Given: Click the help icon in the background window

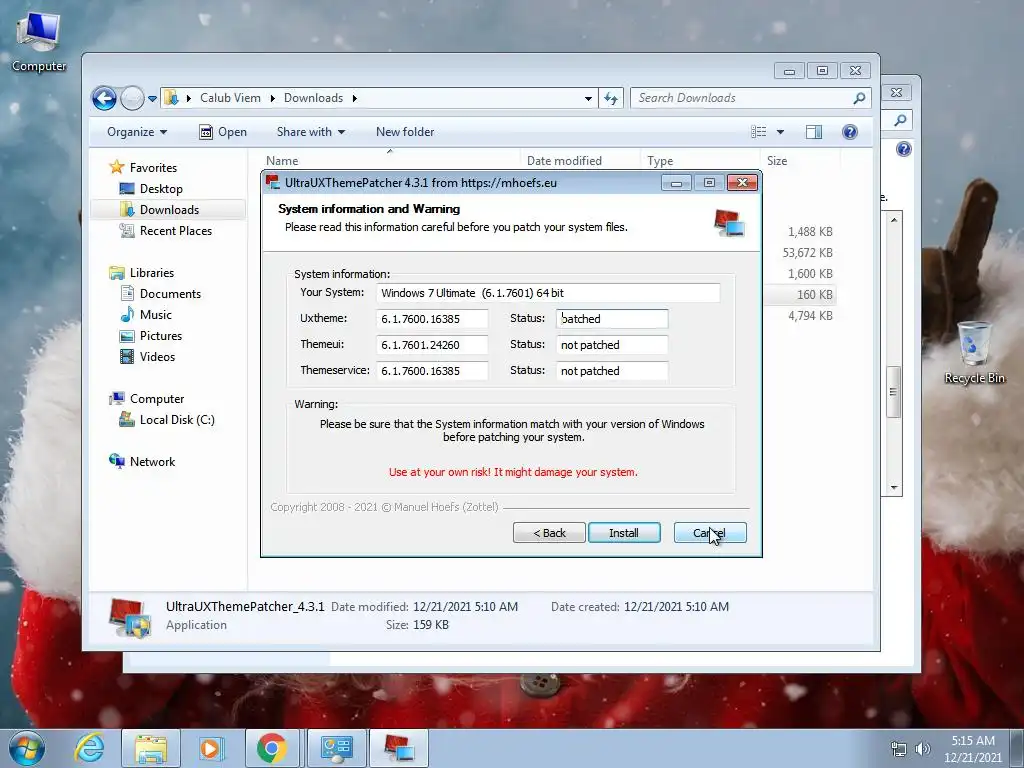Looking at the screenshot, I should pos(903,150).
